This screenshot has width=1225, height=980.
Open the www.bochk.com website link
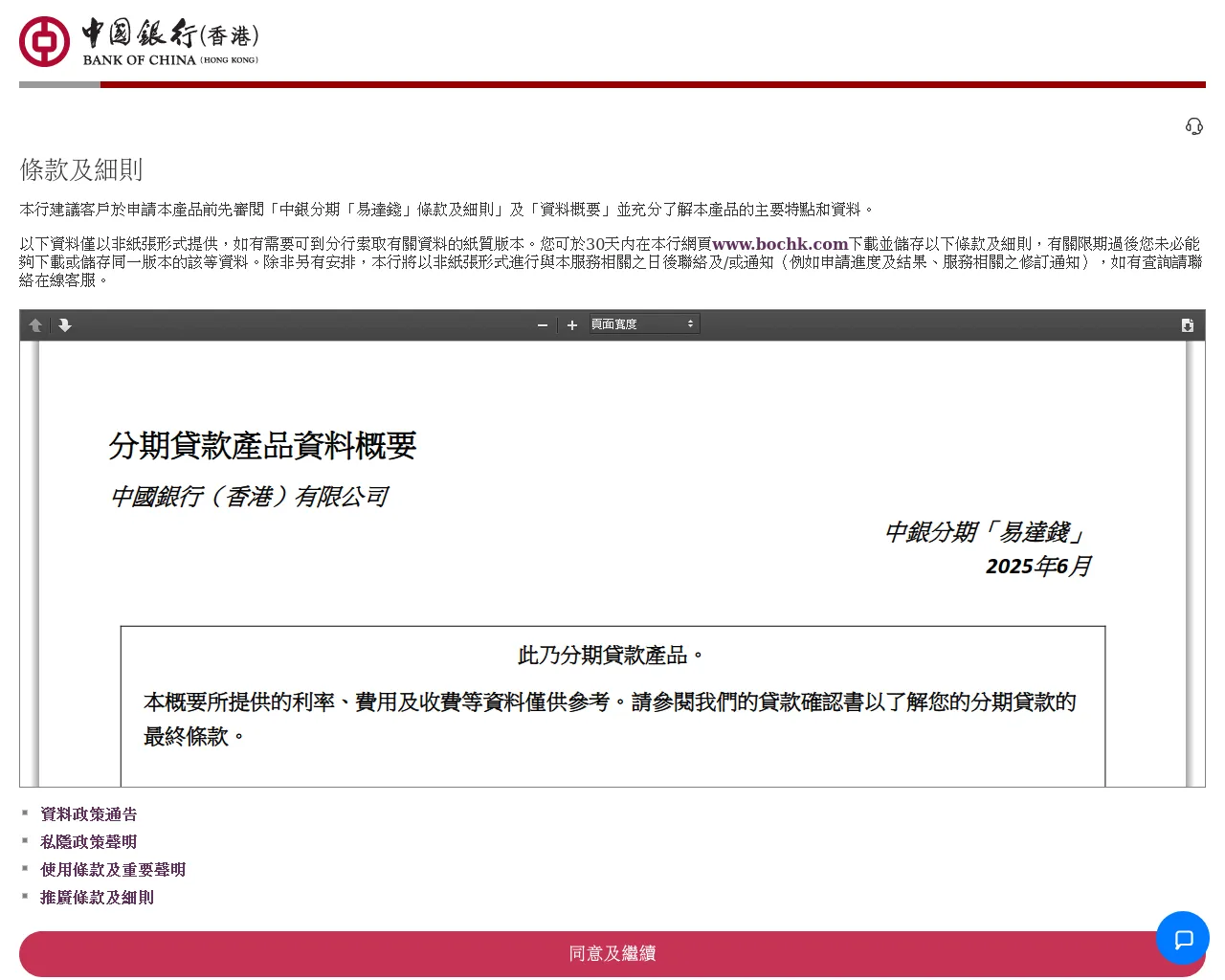coord(780,244)
